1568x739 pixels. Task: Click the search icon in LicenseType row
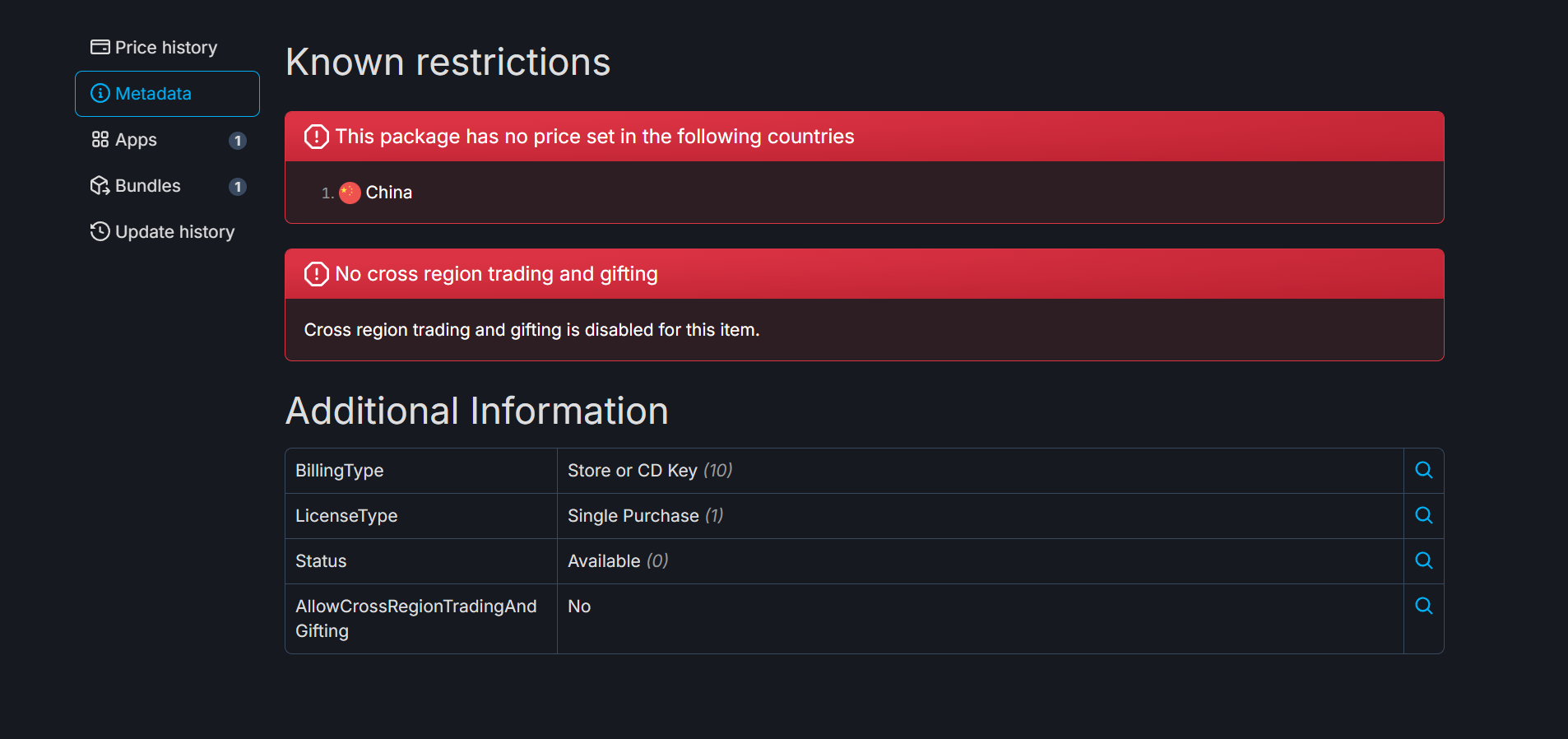[1423, 515]
